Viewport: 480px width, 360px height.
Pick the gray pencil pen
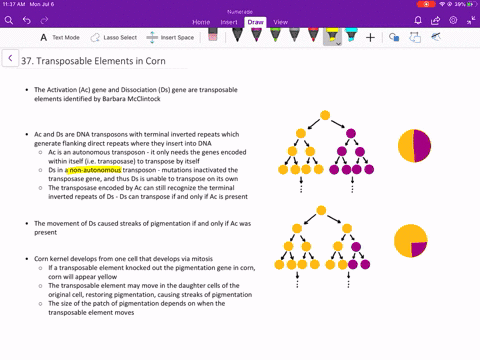click(294, 35)
